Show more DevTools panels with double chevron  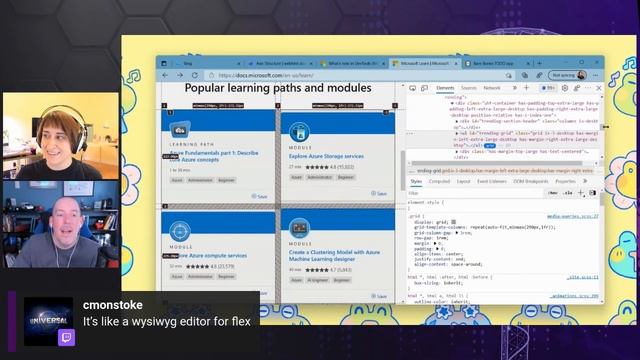pos(515,88)
